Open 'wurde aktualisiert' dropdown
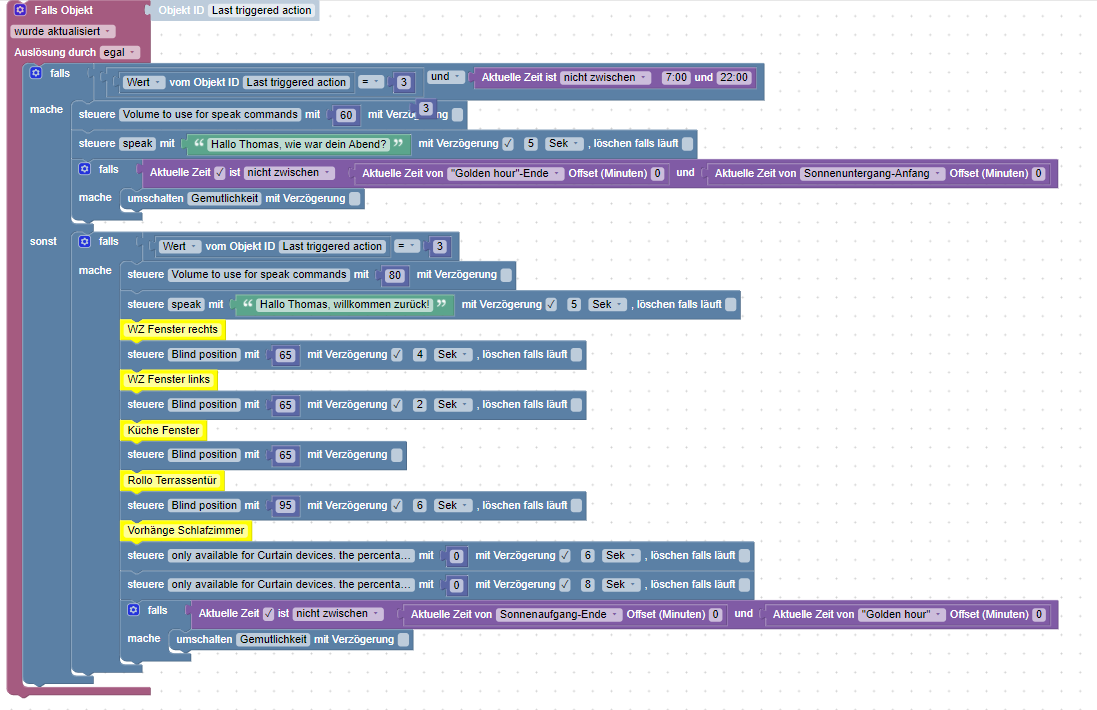The height and width of the screenshot is (710, 1097). click(63, 31)
